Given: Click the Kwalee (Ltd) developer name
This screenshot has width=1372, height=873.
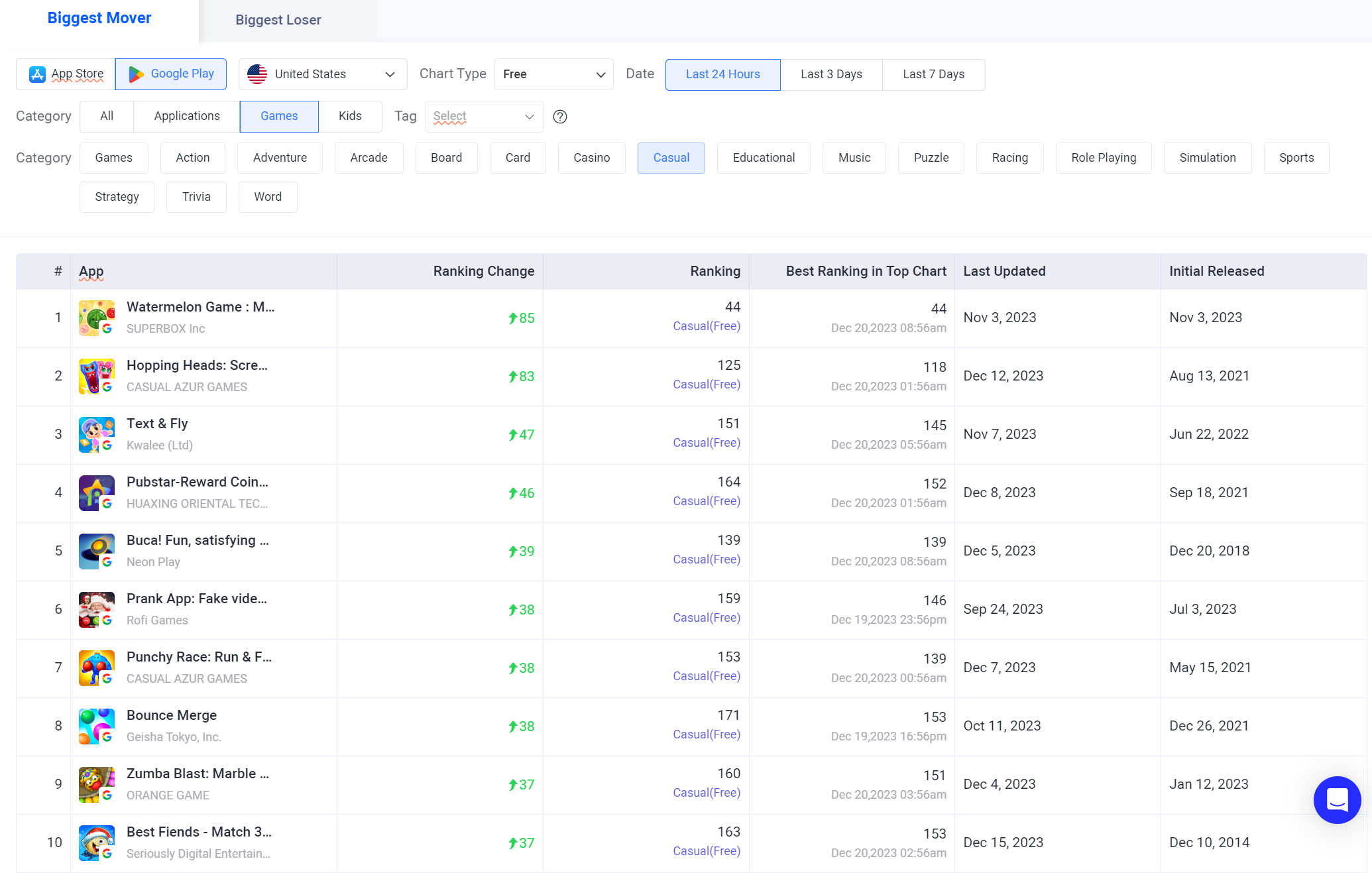Looking at the screenshot, I should (160, 445).
